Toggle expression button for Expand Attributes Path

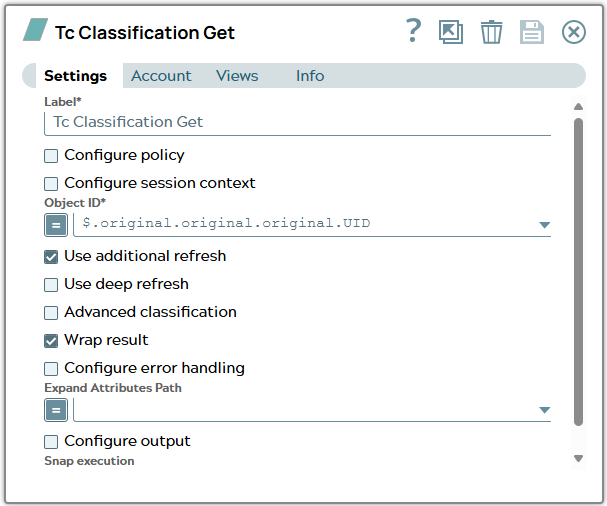click(56, 410)
